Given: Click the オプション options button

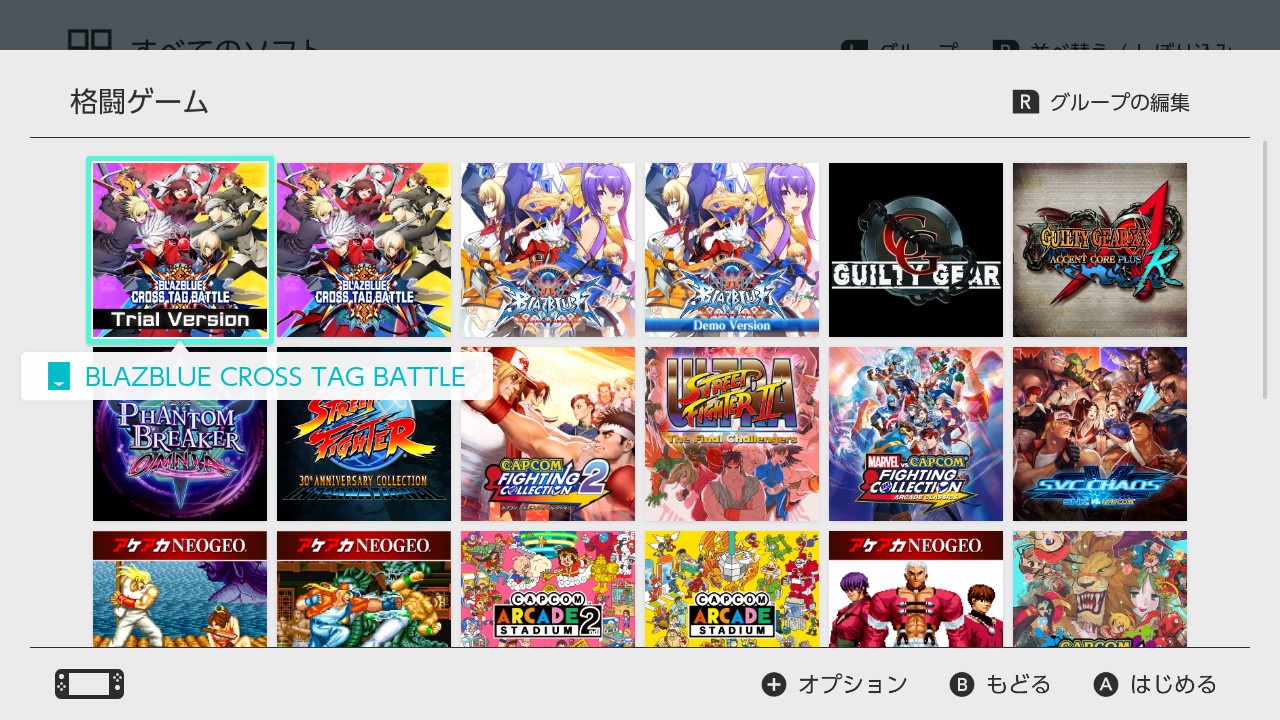Looking at the screenshot, I should click(x=835, y=684).
